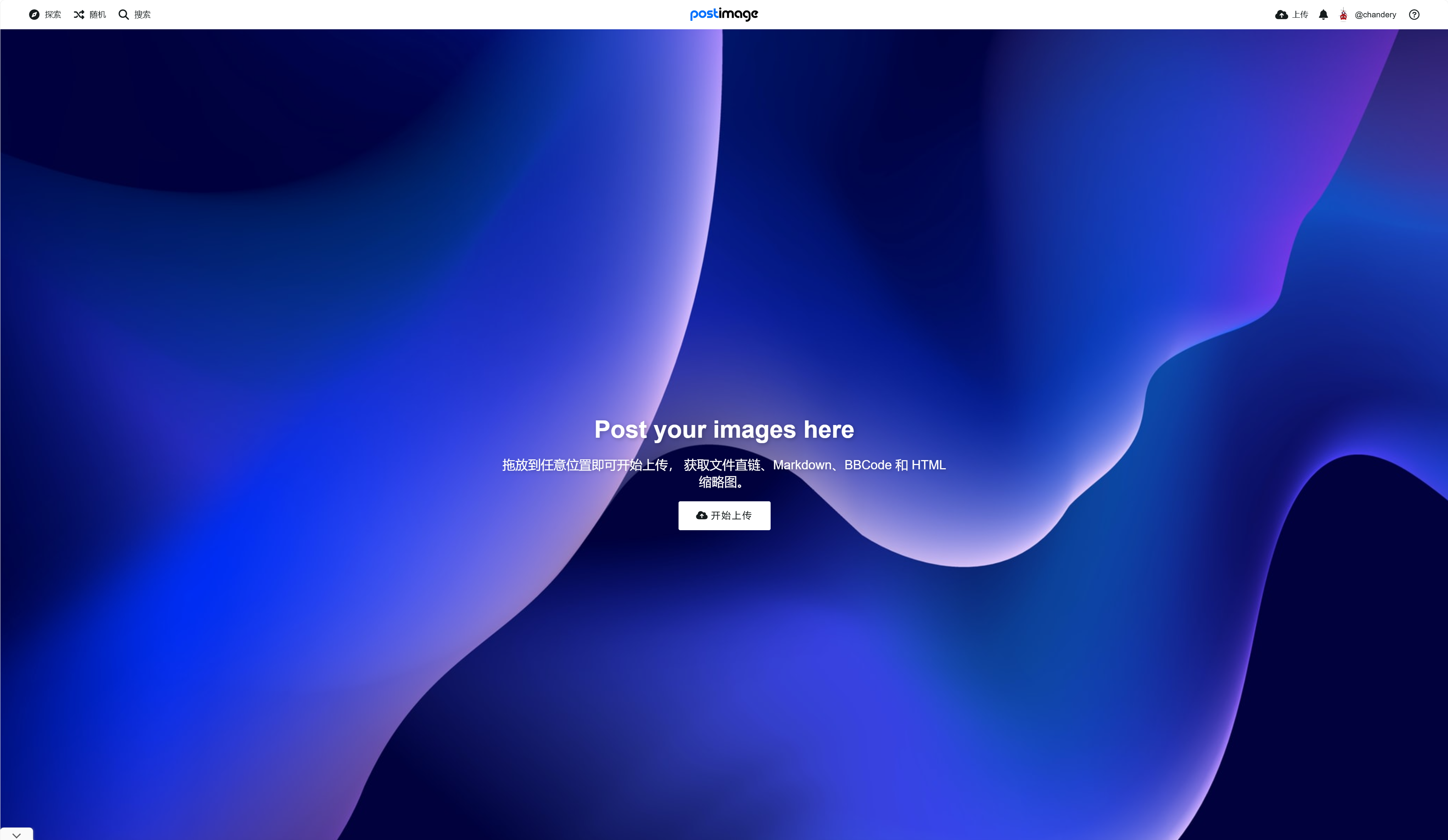Screen dimensions: 1448x840
Task: Open the help question mark icon
Action: point(1414,14)
